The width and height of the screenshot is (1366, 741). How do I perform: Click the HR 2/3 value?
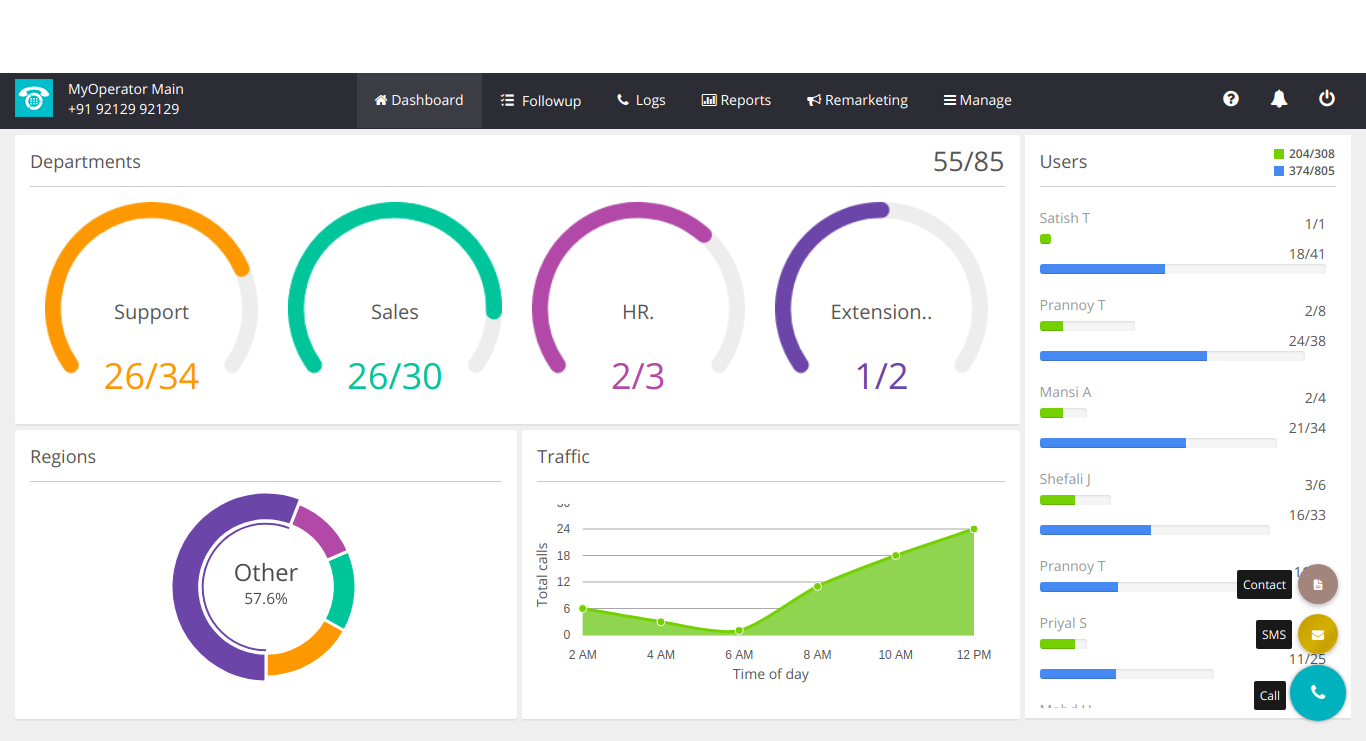638,376
